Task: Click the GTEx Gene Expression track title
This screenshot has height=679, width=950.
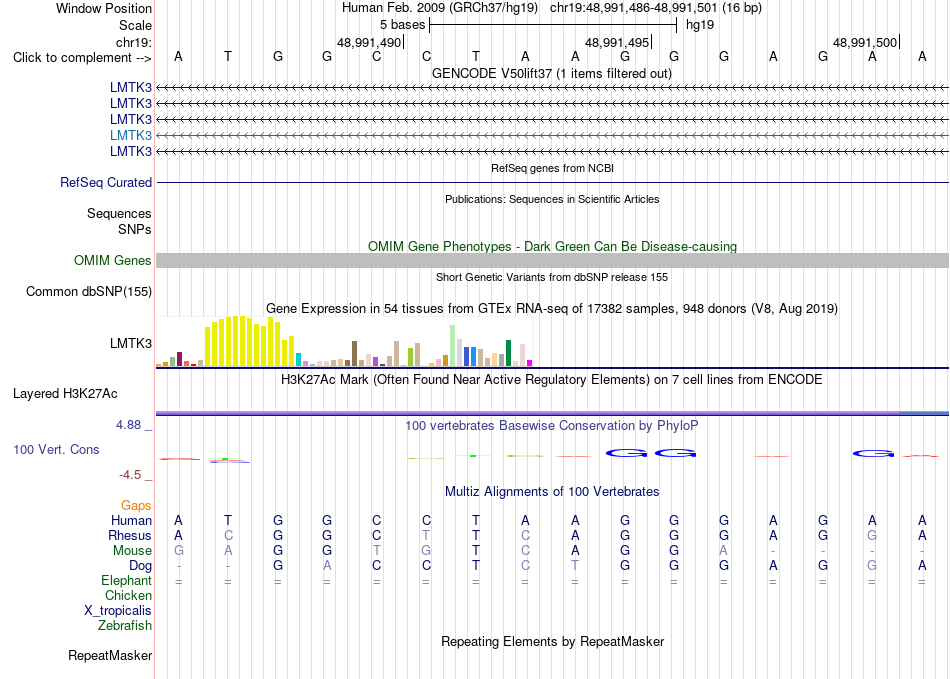Action: (552, 309)
